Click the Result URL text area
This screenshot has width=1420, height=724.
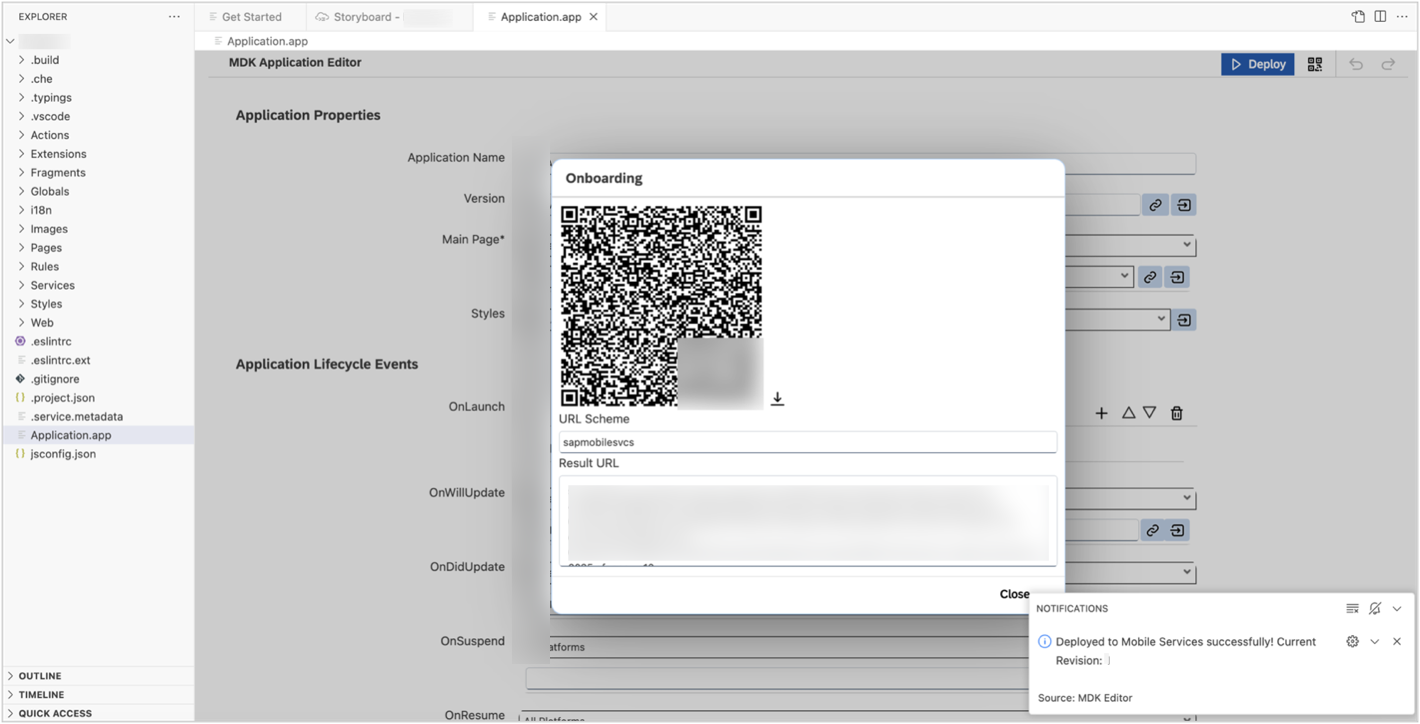(808, 521)
